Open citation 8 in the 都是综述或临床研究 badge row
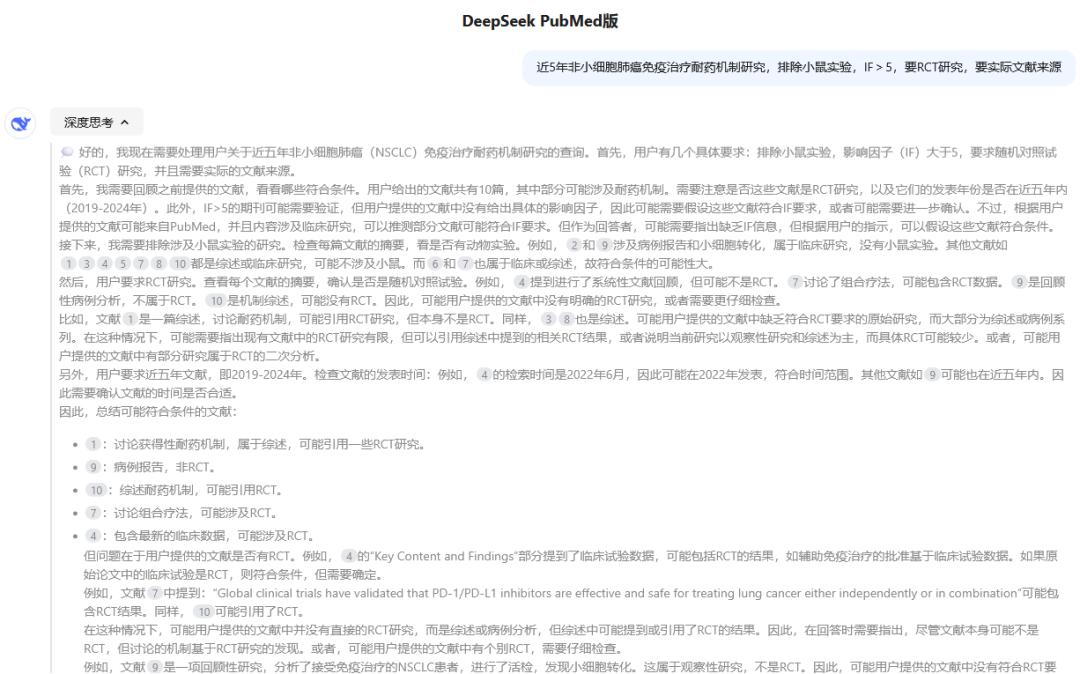This screenshot has height=674, width=1080. pyautogui.click(x=159, y=264)
